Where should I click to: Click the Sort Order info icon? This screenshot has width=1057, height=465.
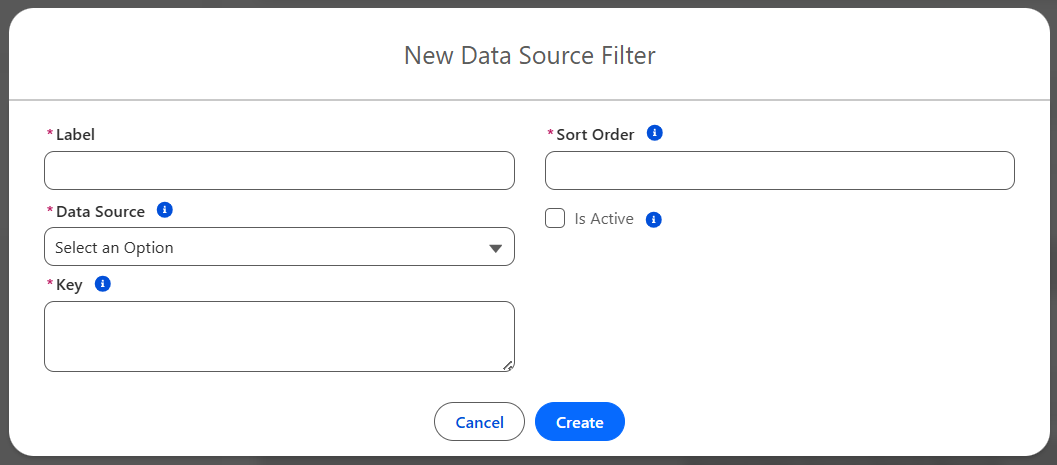point(654,133)
